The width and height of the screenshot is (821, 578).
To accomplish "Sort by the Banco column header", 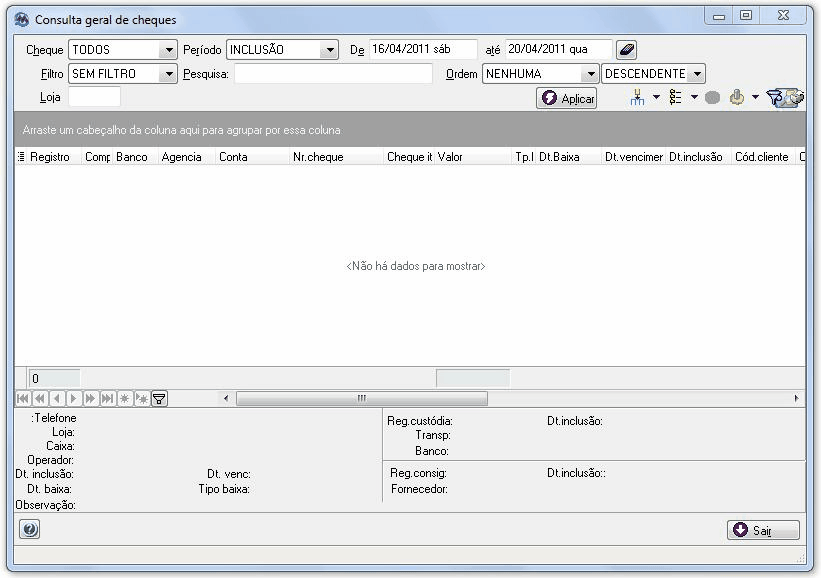I will coord(135,157).
